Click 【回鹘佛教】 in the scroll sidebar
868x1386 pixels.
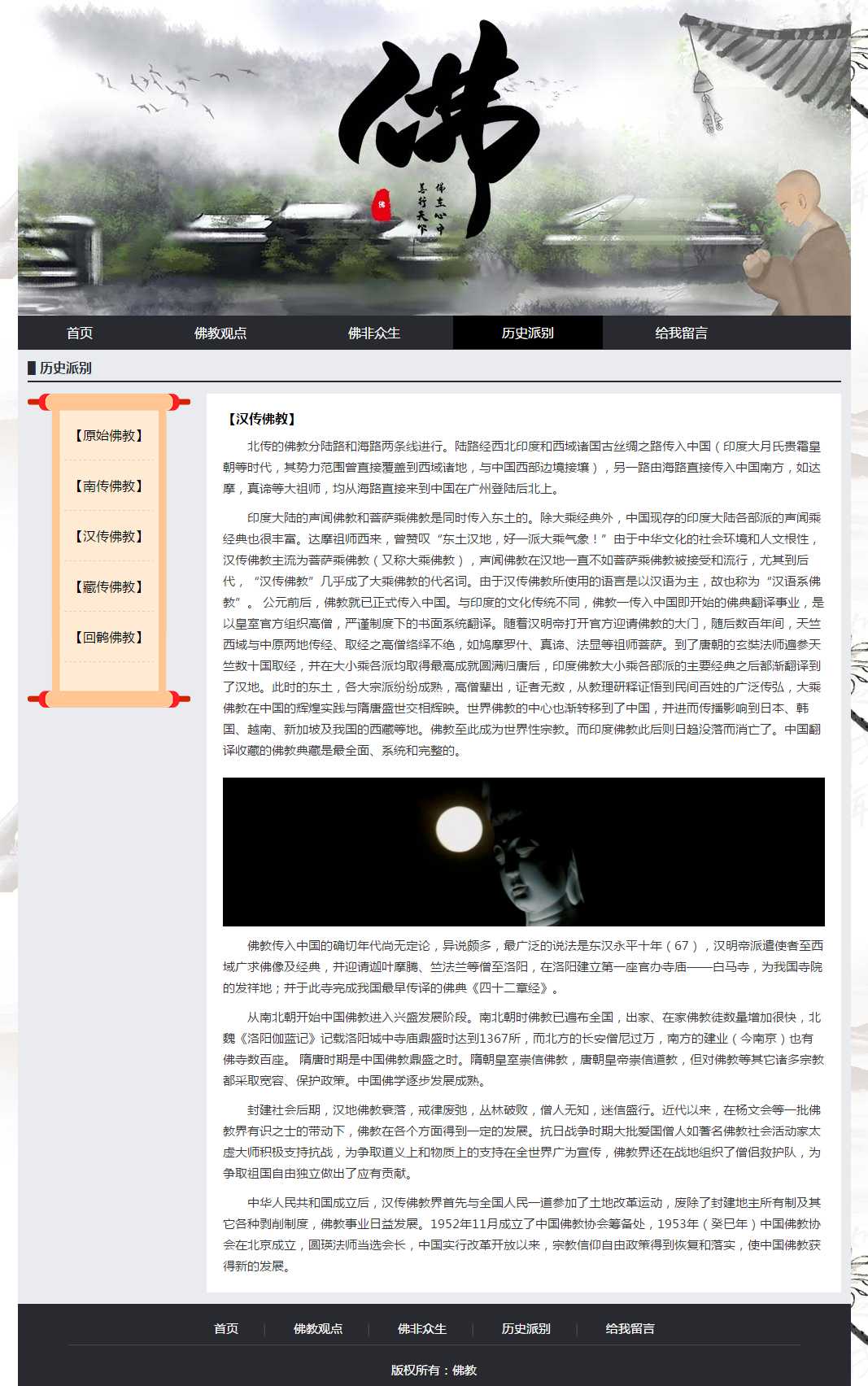(x=109, y=638)
